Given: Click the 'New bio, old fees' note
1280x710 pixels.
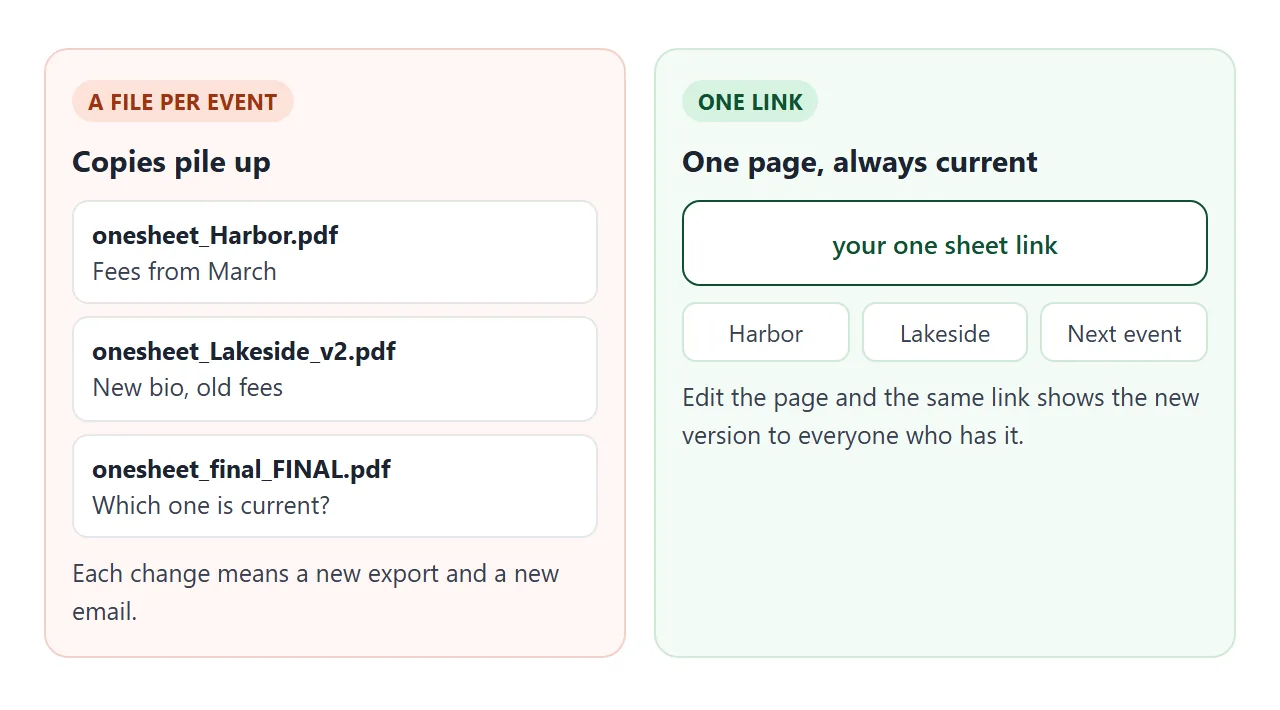Looking at the screenshot, I should [188, 387].
